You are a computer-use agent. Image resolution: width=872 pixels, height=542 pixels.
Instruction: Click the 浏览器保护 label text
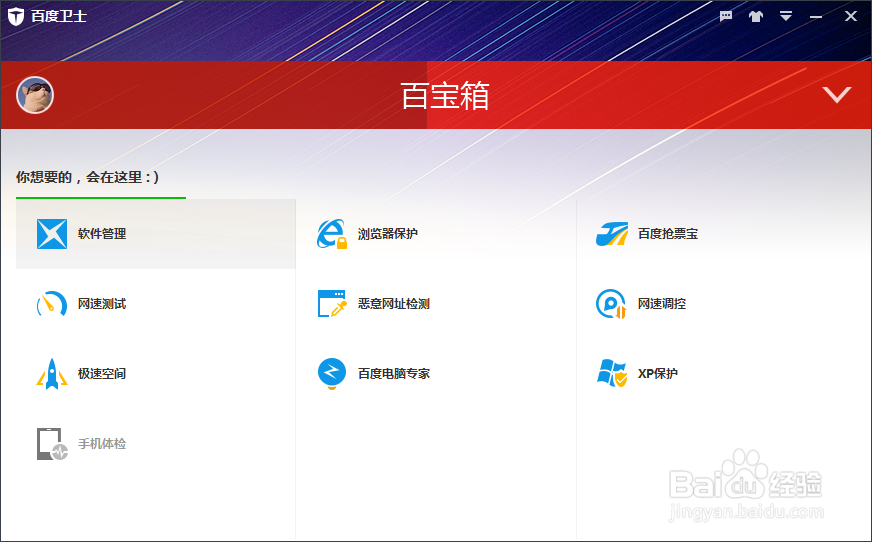pyautogui.click(x=388, y=233)
